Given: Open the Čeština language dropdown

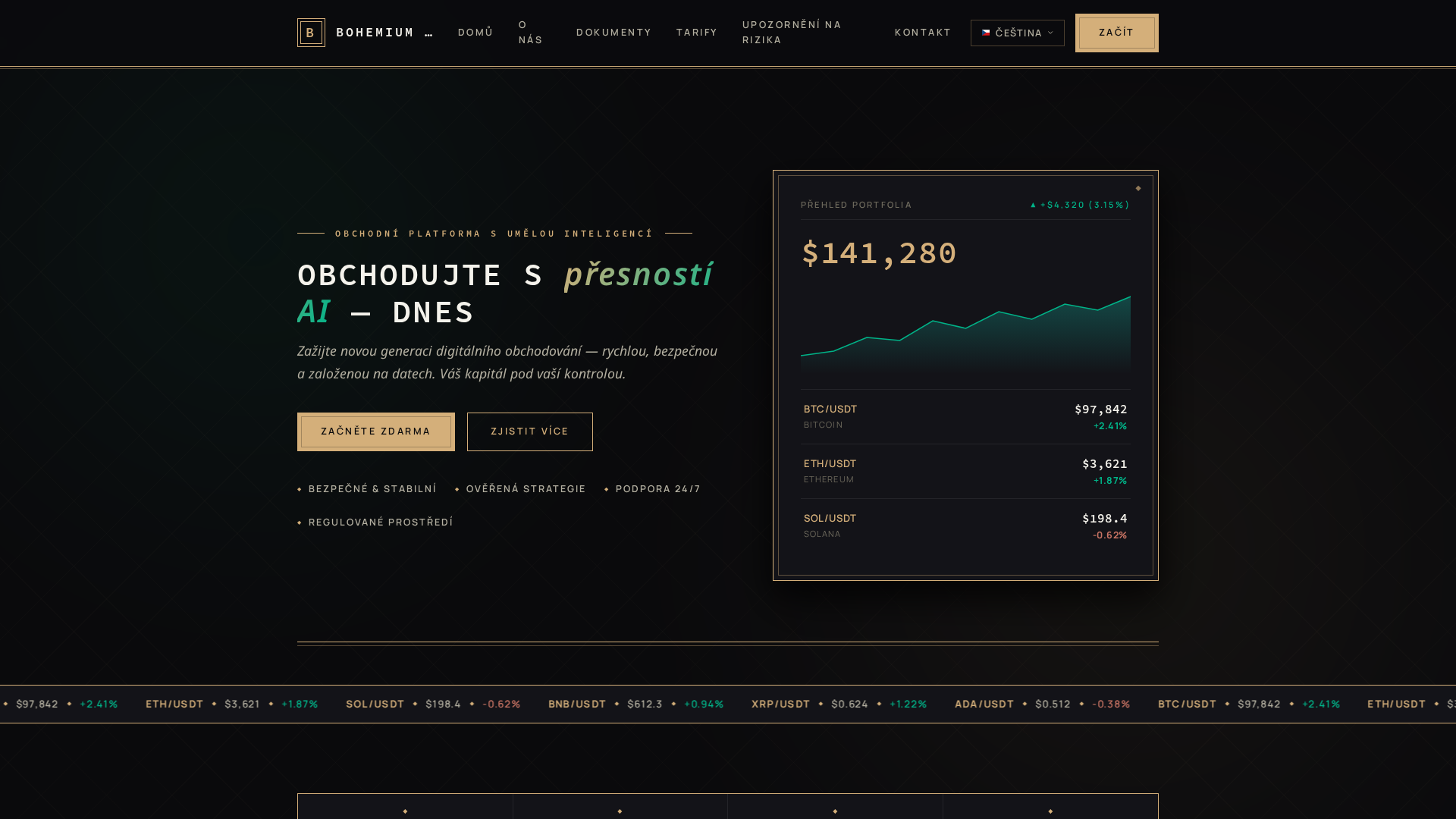Looking at the screenshot, I should tap(1018, 33).
